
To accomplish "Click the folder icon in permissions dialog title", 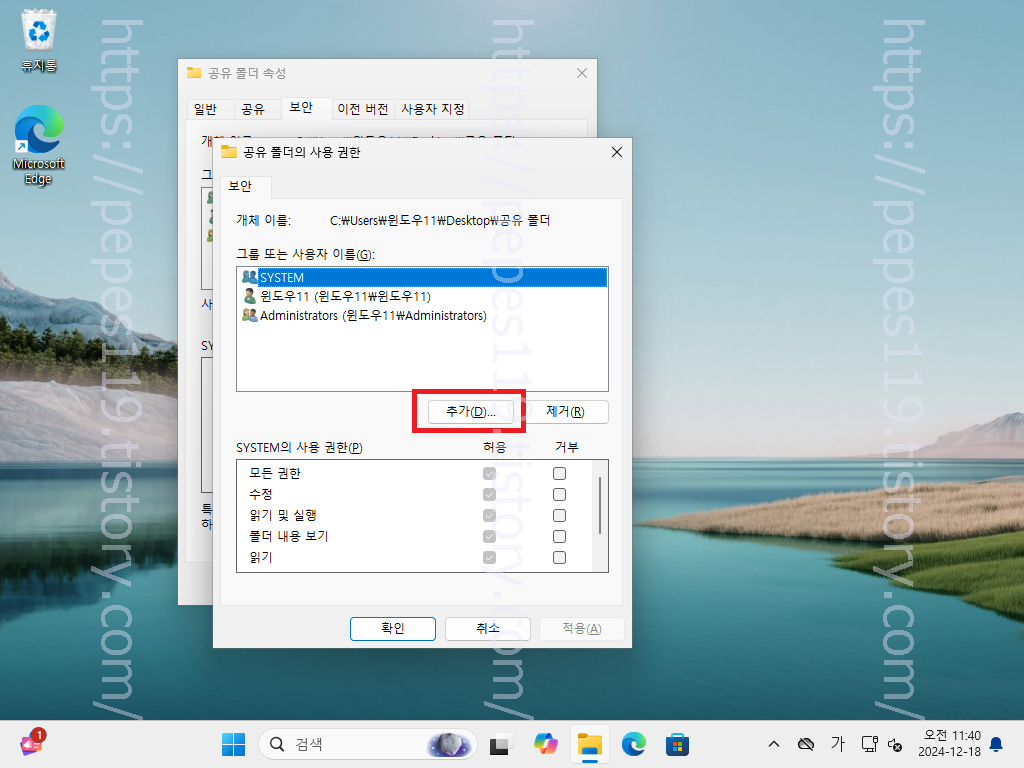I will click(x=229, y=152).
